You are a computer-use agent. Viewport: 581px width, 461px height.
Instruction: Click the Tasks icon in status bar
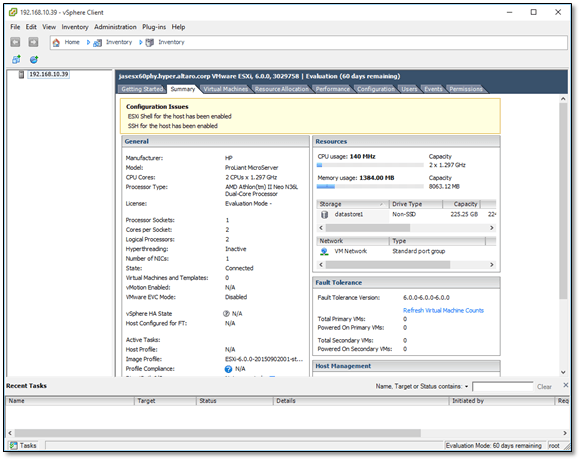point(14,446)
